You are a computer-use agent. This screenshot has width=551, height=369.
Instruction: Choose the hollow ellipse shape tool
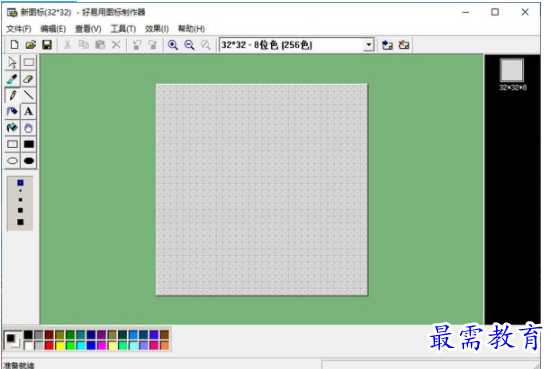pyautogui.click(x=12, y=161)
